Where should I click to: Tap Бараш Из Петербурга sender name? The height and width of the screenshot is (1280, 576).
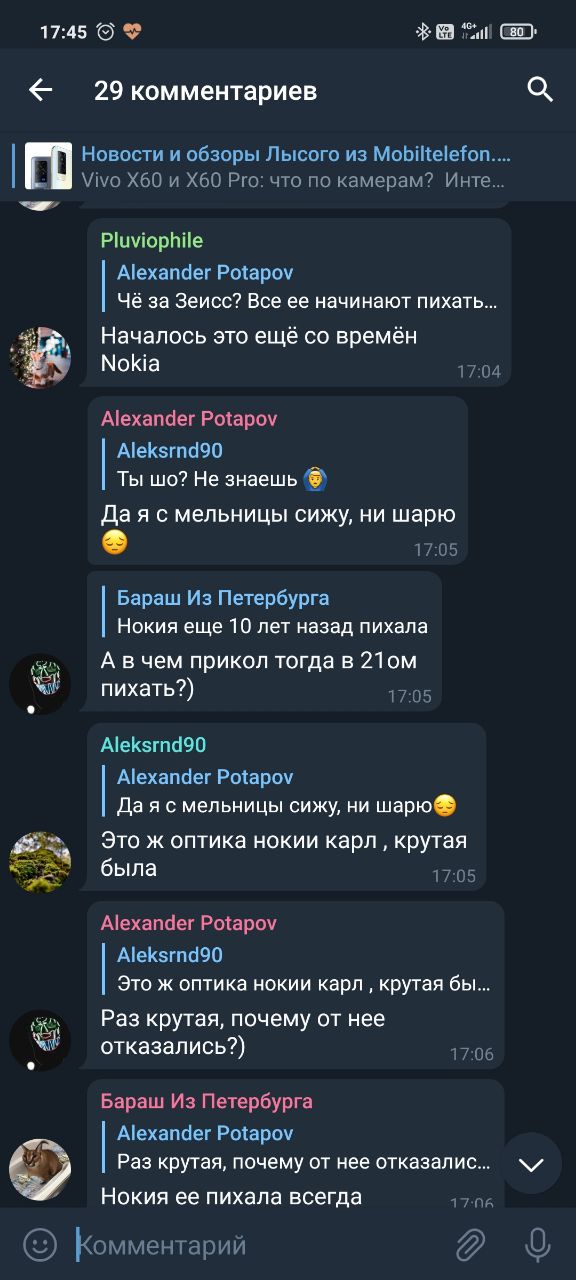pyautogui.click(x=207, y=1101)
